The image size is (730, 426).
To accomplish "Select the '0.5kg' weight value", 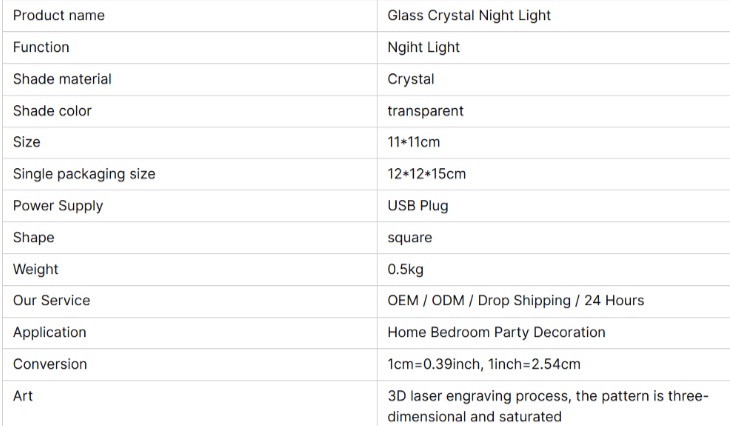I will tap(405, 269).
